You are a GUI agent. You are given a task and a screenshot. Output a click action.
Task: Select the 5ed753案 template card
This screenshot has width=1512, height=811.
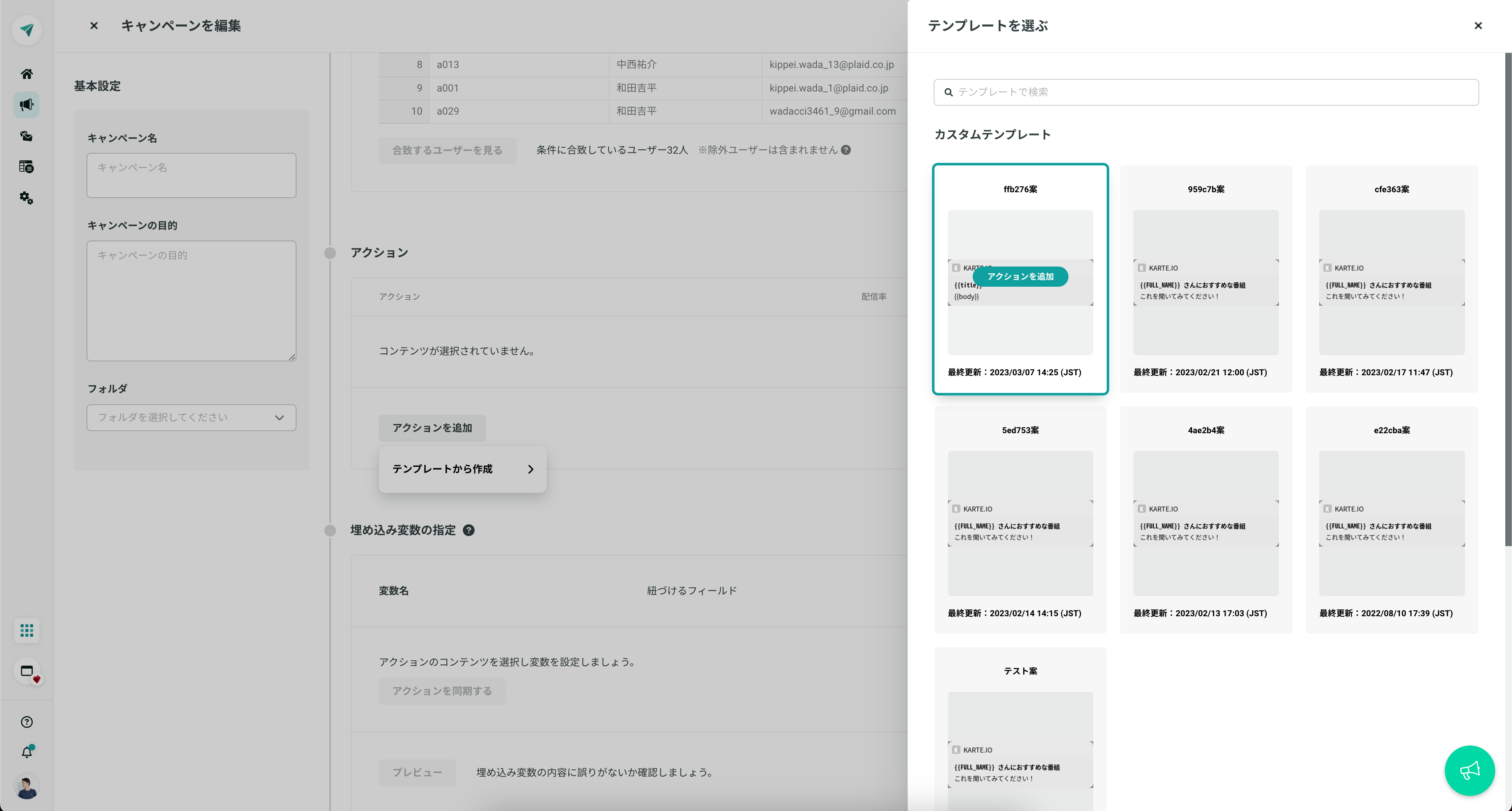pyautogui.click(x=1020, y=520)
